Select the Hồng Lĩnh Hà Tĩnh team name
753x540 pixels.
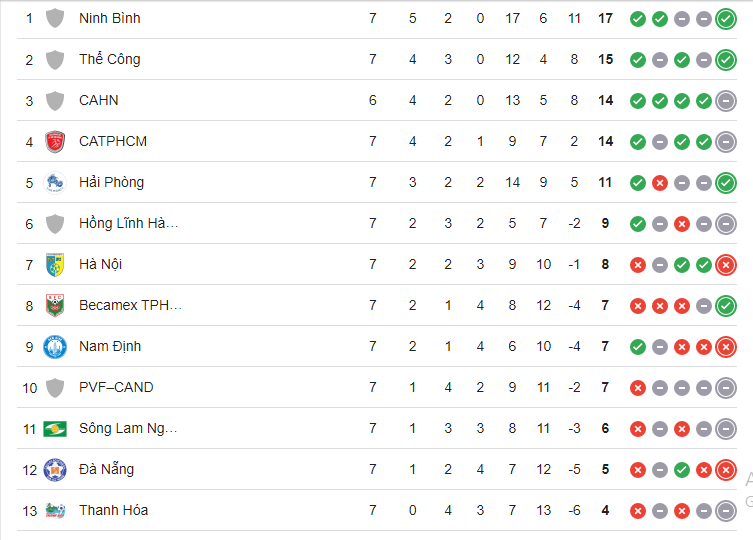pyautogui.click(x=128, y=223)
